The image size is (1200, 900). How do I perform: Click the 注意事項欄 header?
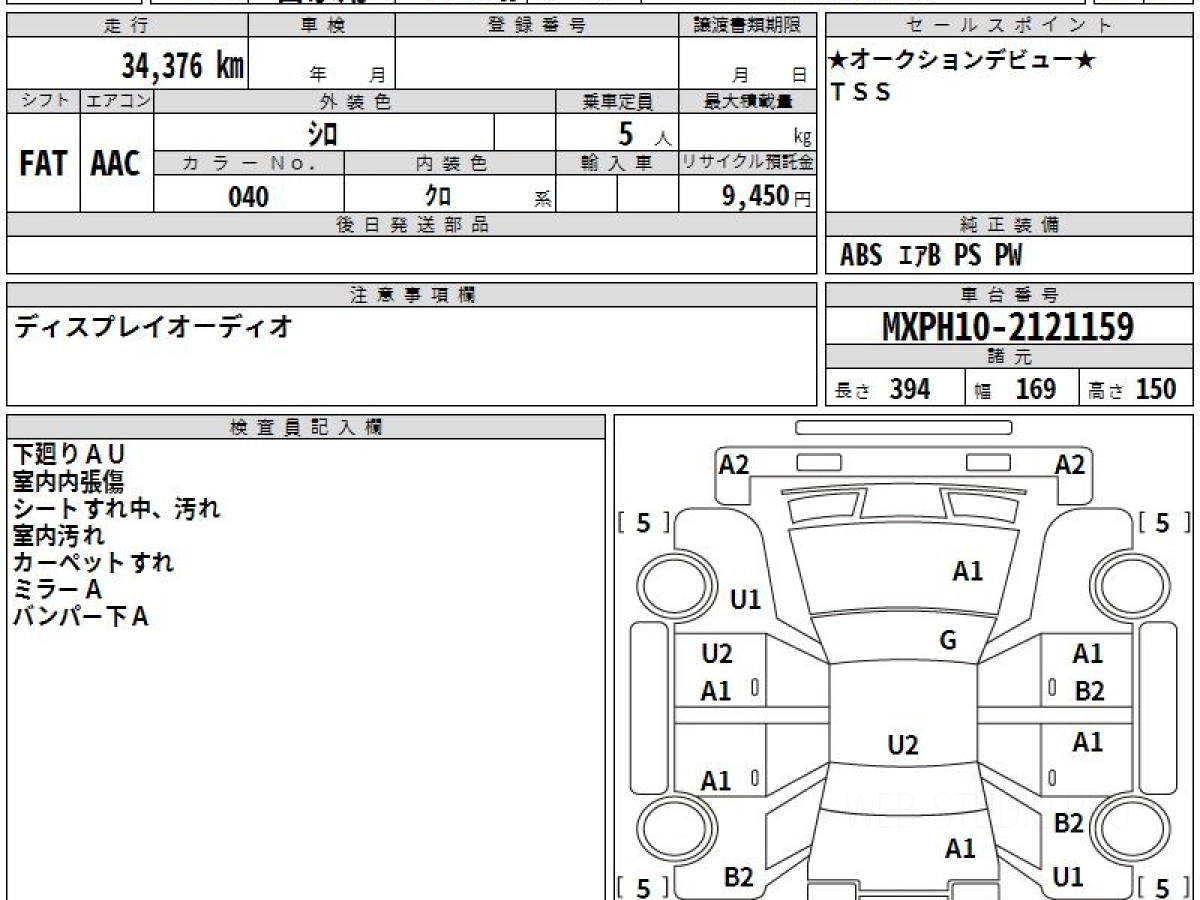pyautogui.click(x=412, y=295)
